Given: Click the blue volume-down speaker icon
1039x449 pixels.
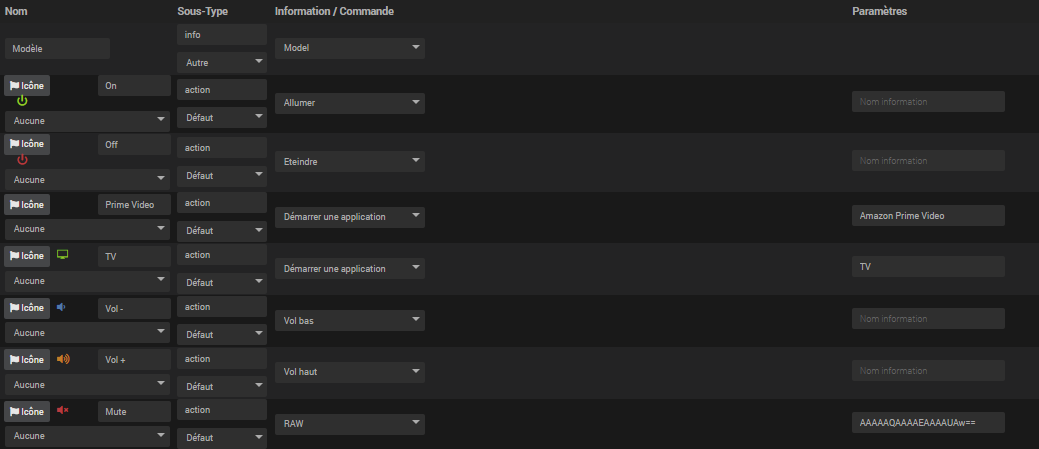Looking at the screenshot, I should (x=61, y=307).
